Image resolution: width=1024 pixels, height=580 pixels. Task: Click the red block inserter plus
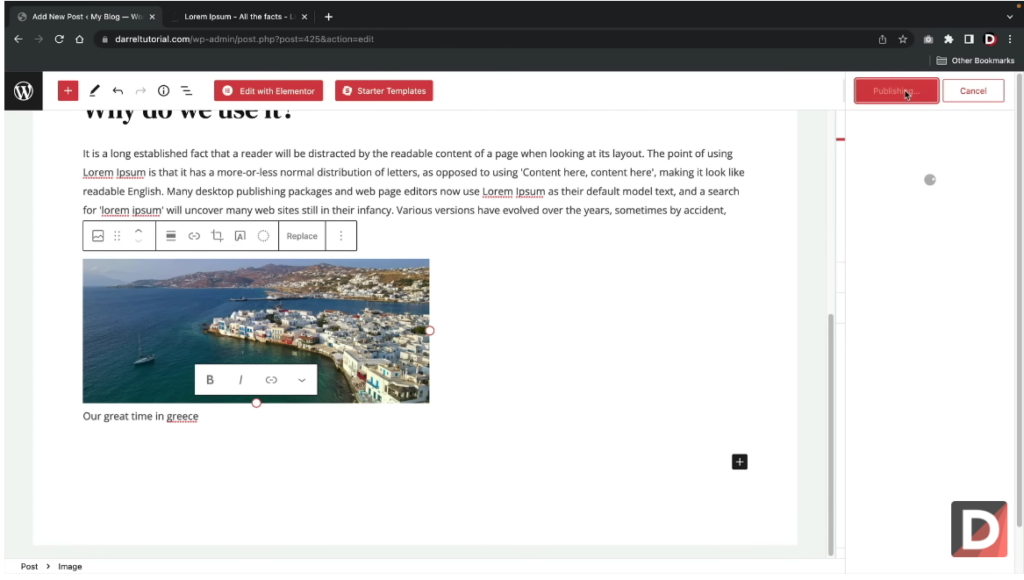click(x=68, y=91)
